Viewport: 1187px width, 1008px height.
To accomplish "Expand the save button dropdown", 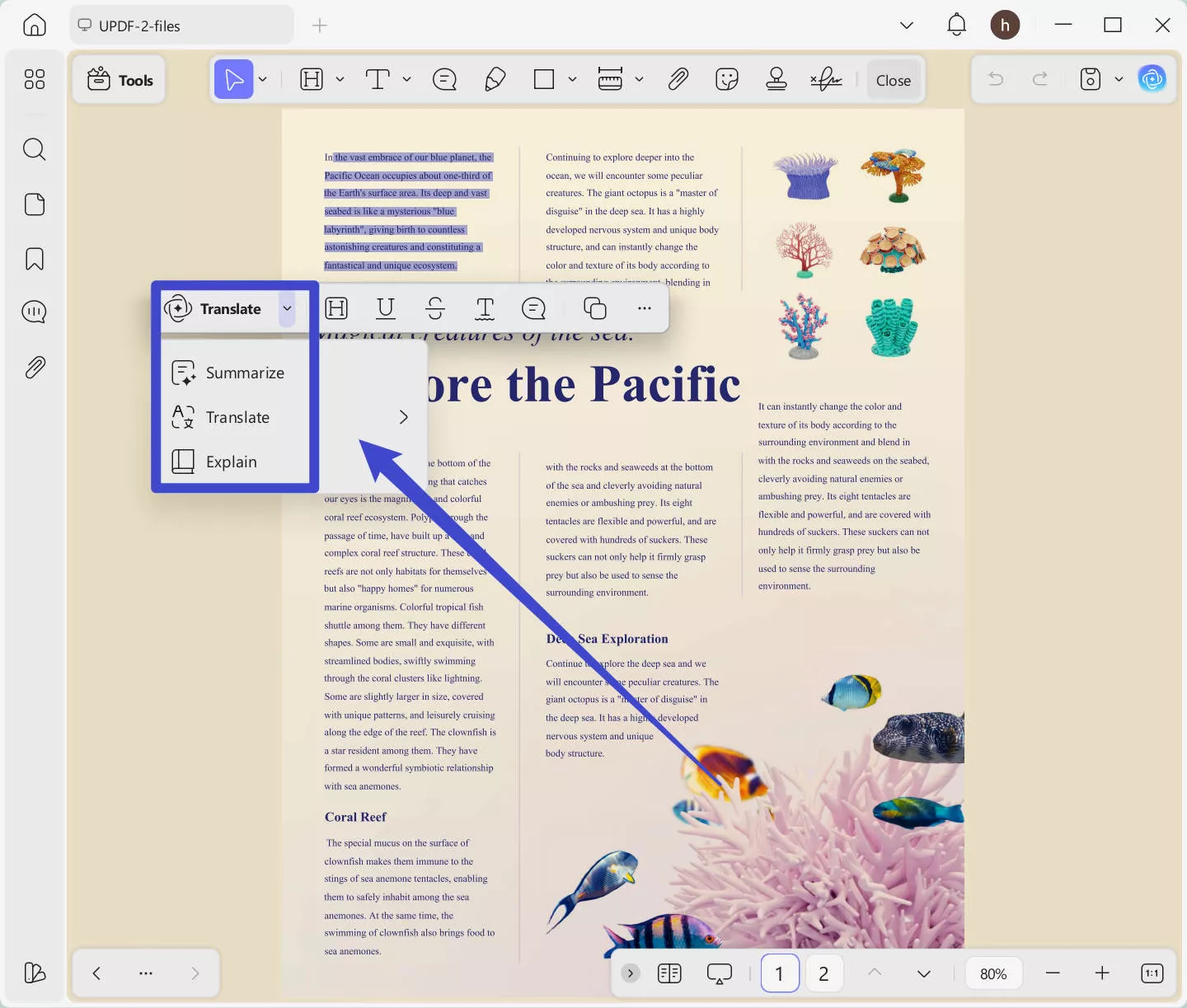I will [x=1119, y=79].
